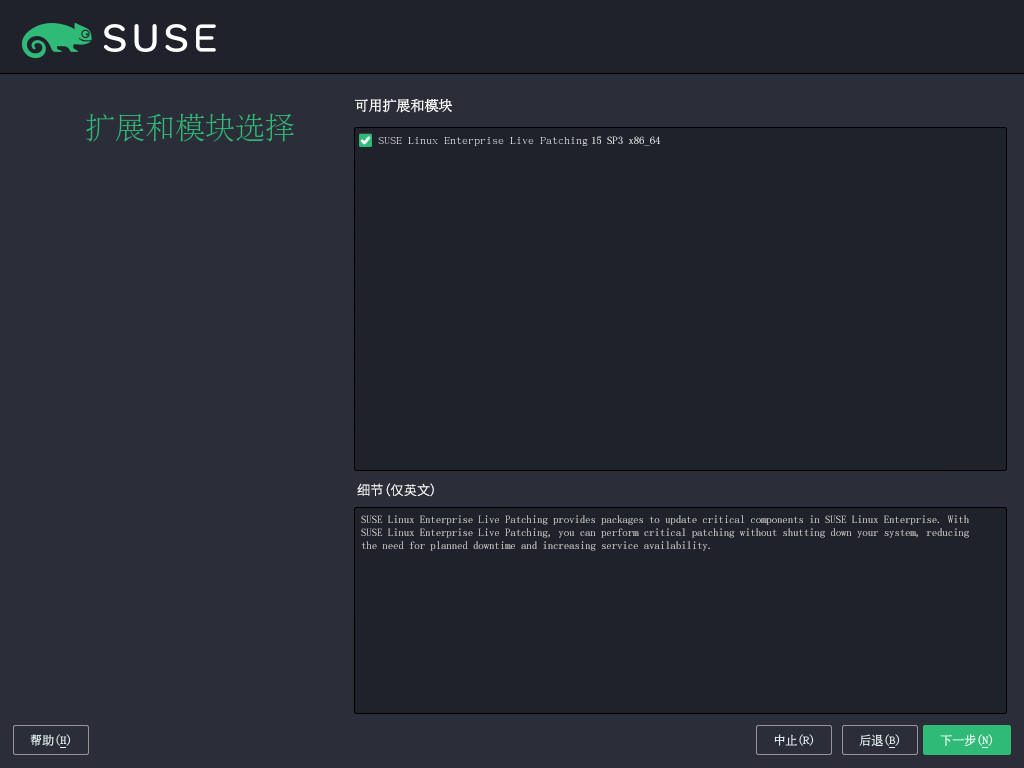Click the 后退(B) button
Image resolution: width=1024 pixels, height=768 pixels.
point(879,740)
